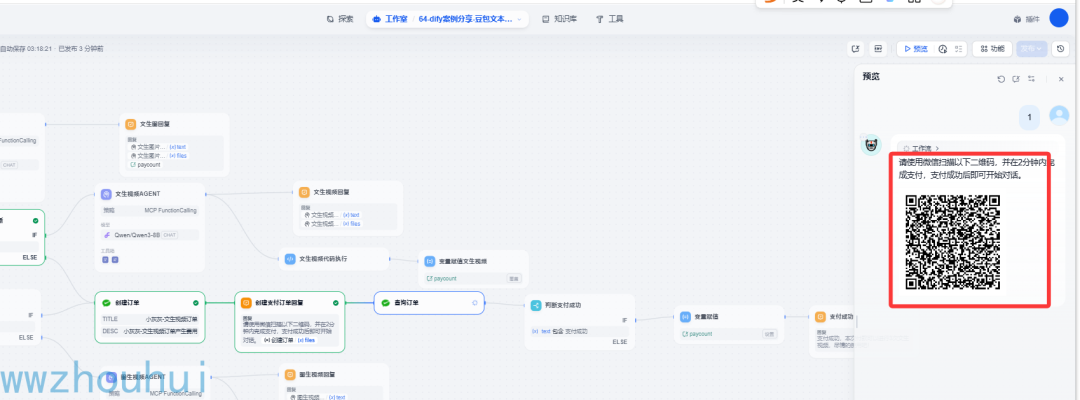Select the 创建支付订单回复 node icon
Screen dimensions: 1080x400
pos(247,302)
